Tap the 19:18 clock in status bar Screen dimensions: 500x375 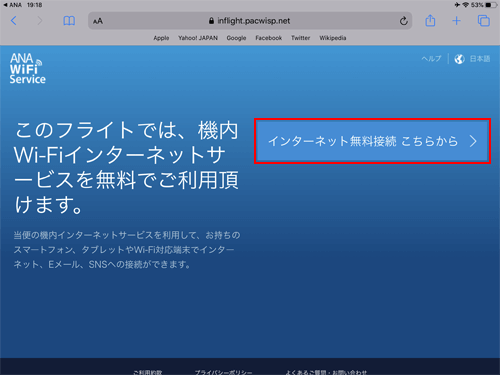pos(34,5)
